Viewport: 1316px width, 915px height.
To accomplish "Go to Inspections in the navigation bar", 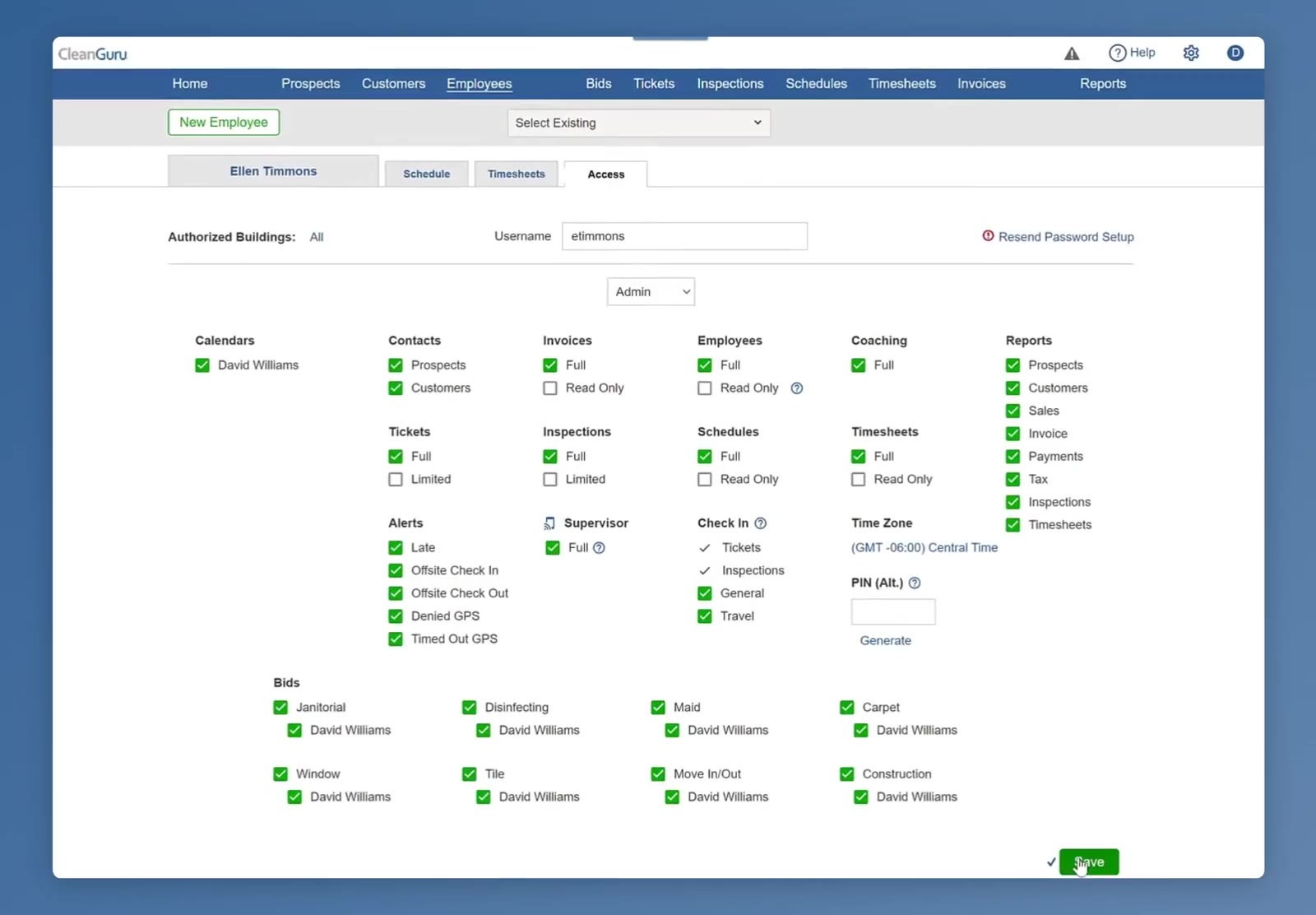I will 730,84.
